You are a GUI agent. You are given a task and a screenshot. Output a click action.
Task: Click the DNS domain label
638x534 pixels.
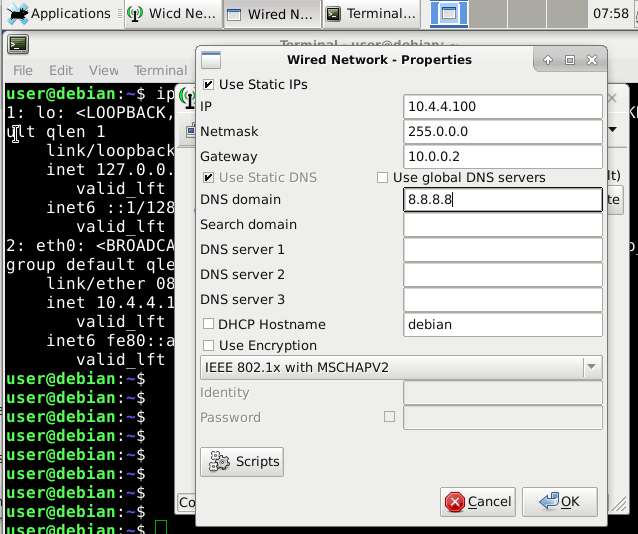240,199
